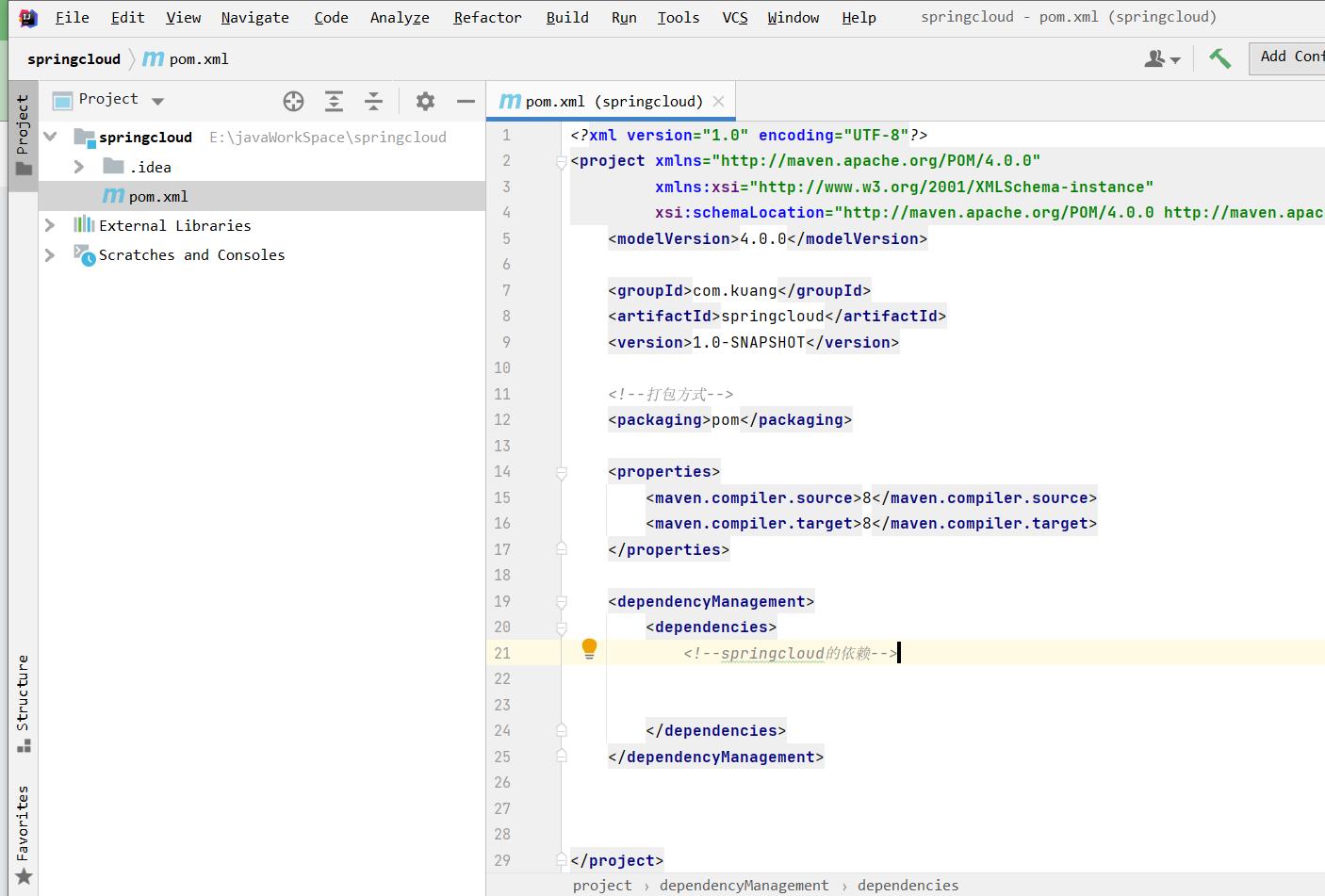The image size is (1325, 896).
Task: Click the dependencyManagement breadcrumb at editor bottom
Action: (x=744, y=885)
